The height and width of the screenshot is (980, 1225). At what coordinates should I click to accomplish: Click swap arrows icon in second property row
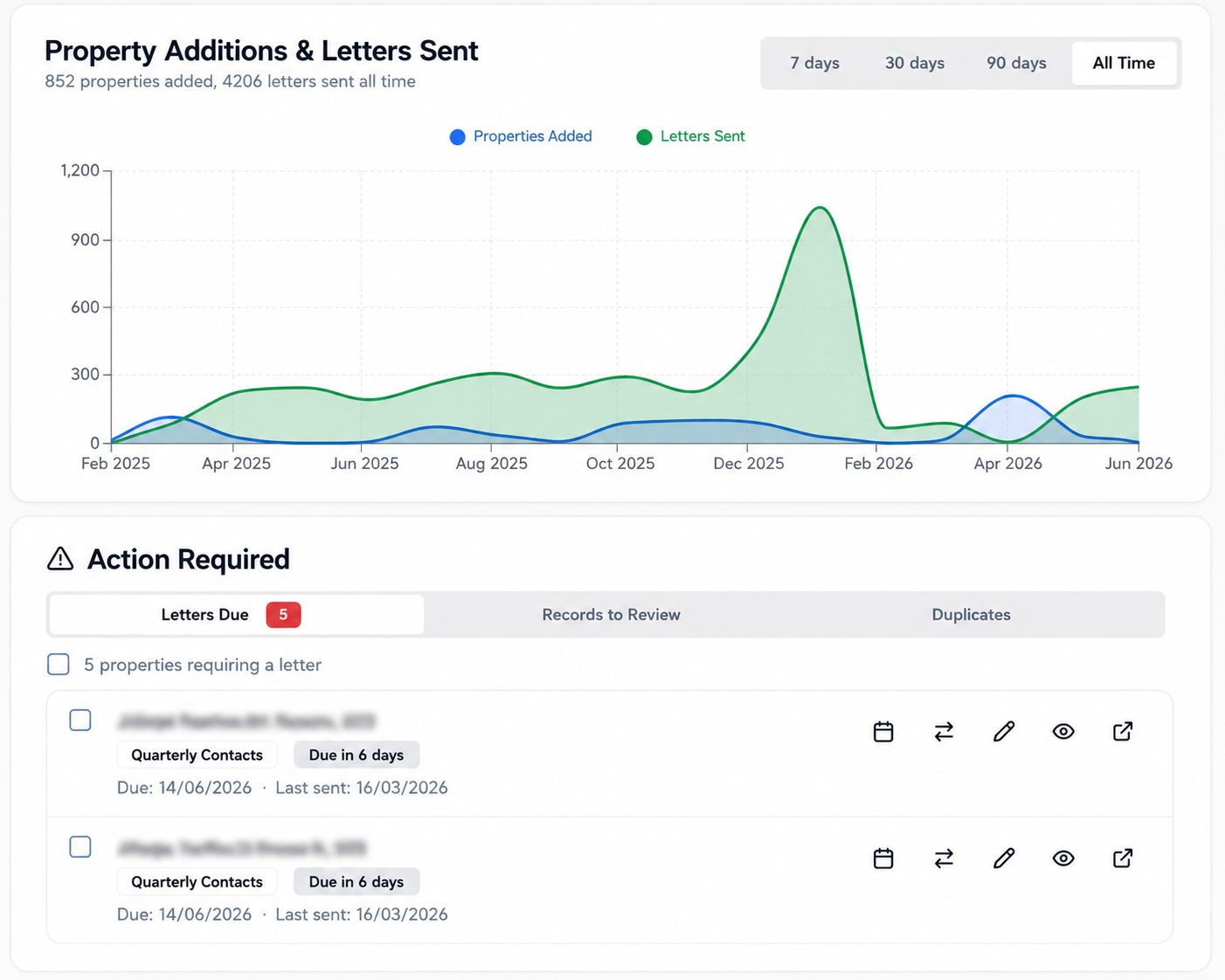pyautogui.click(x=944, y=859)
